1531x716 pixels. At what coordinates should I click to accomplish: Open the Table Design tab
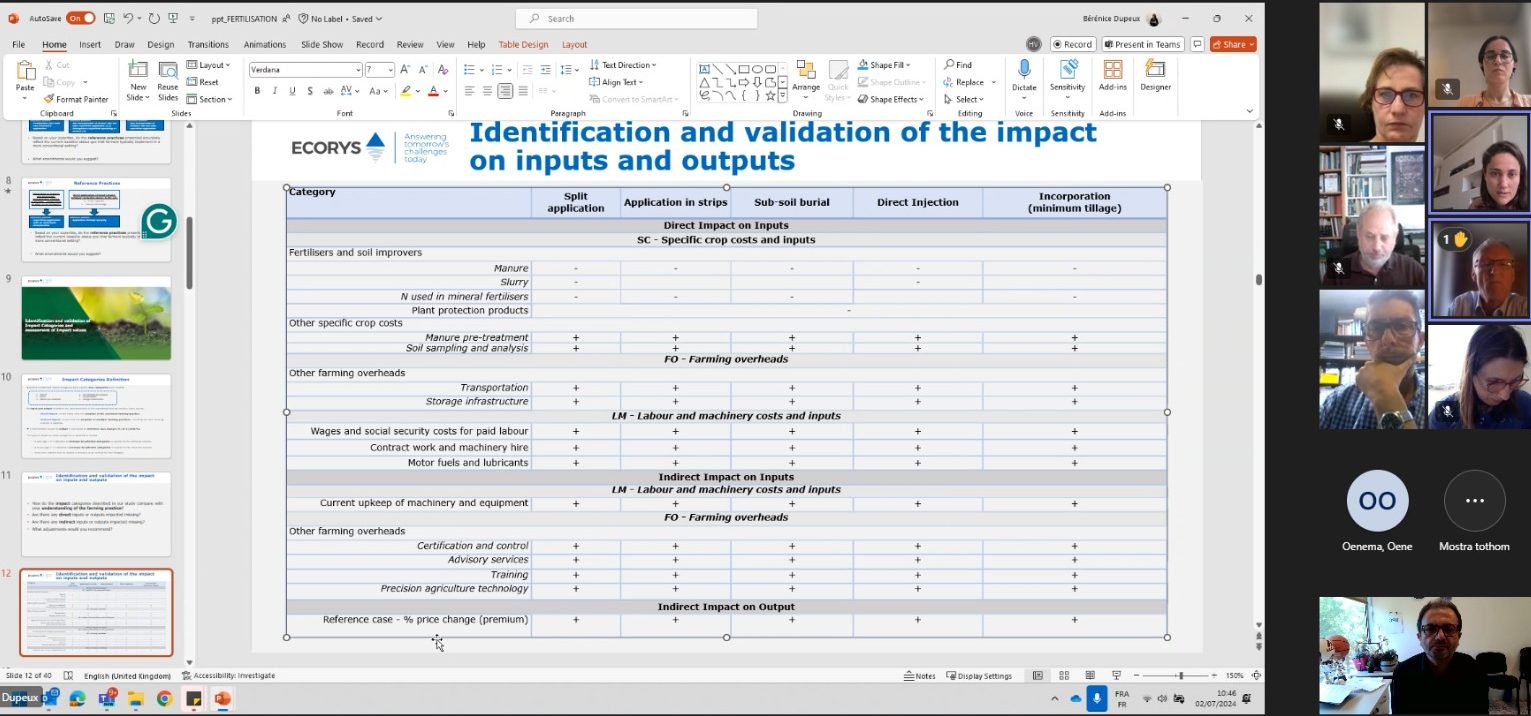[523, 45]
